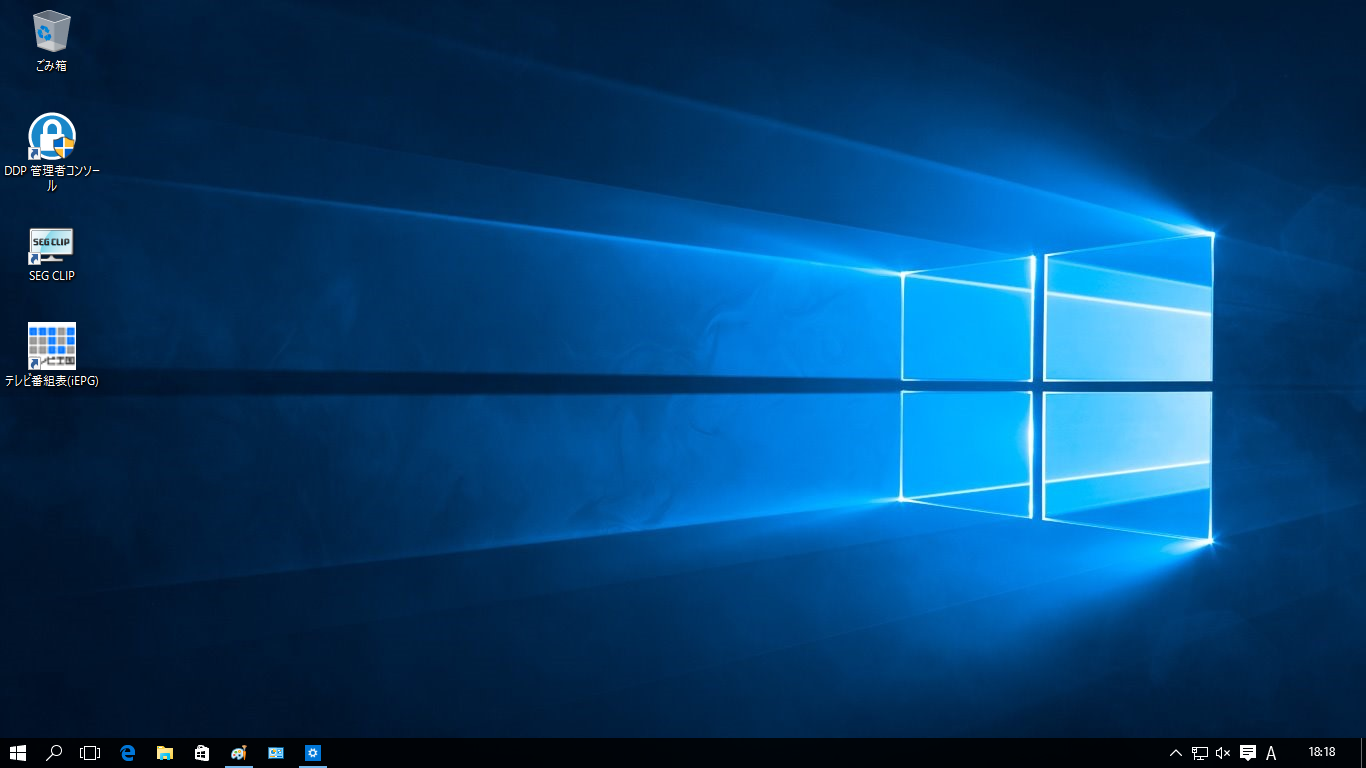Open the clock showing 18:18

(x=1322, y=753)
